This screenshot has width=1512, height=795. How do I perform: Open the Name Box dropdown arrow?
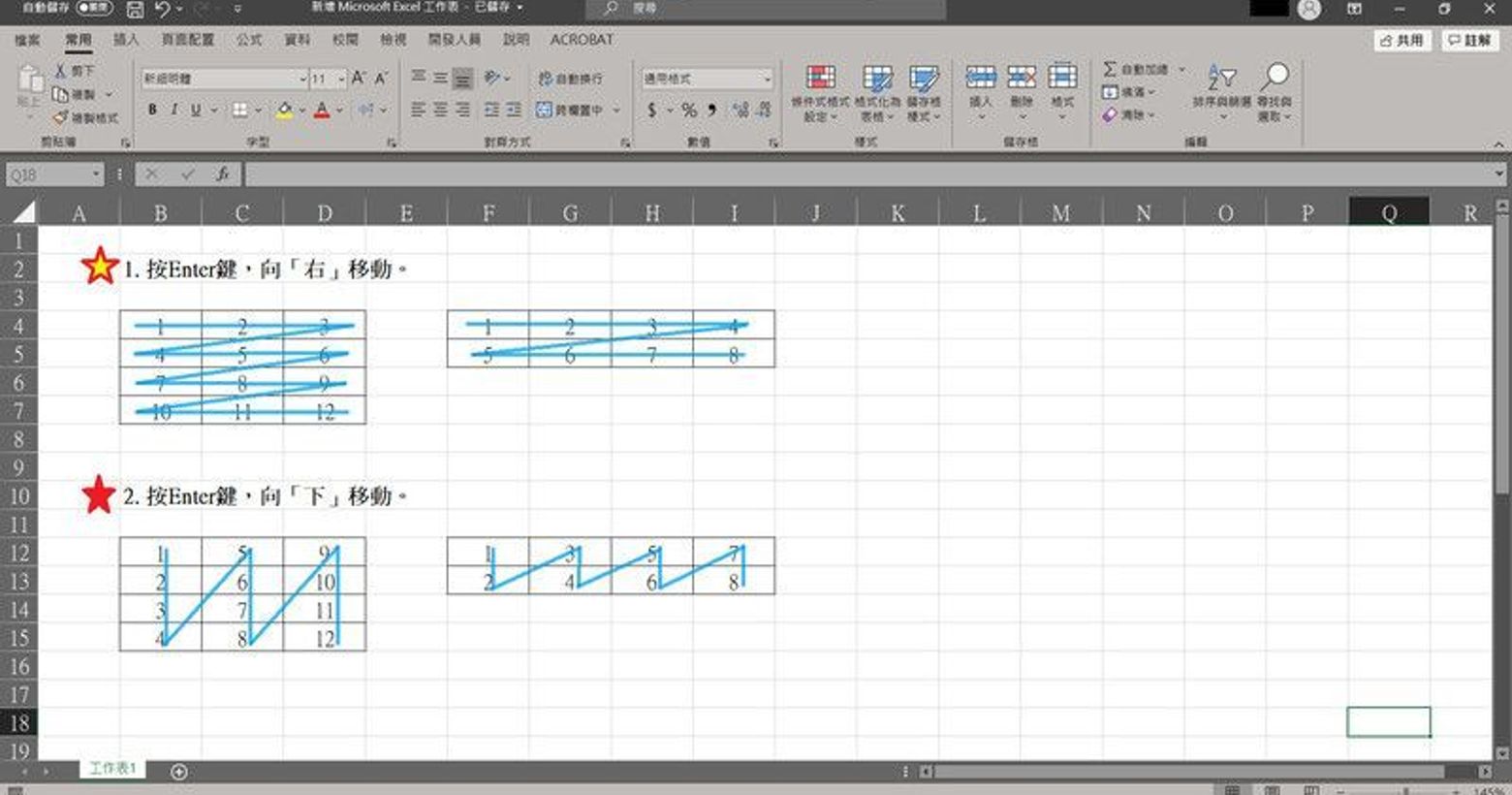point(96,175)
